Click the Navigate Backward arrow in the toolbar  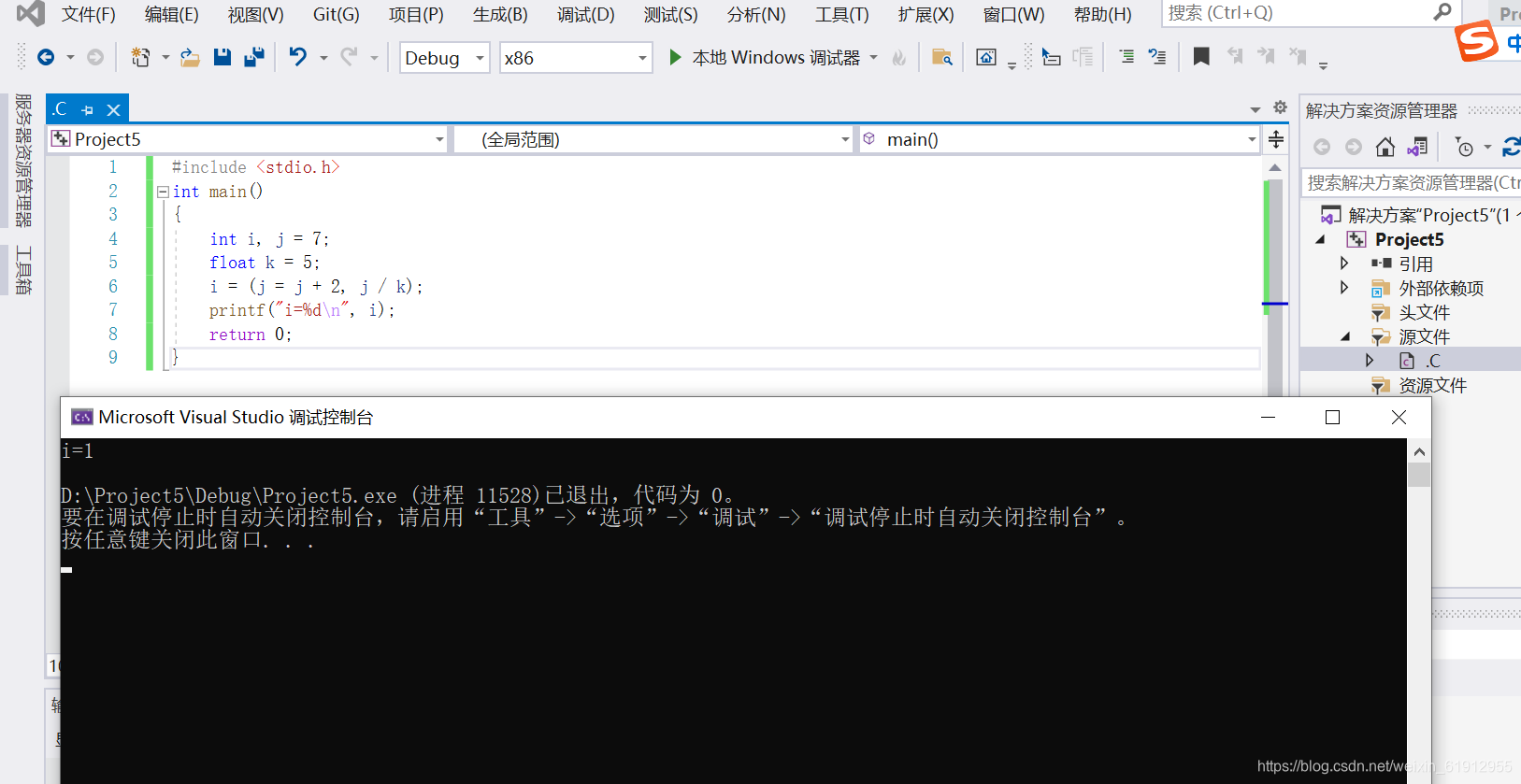(x=45, y=58)
